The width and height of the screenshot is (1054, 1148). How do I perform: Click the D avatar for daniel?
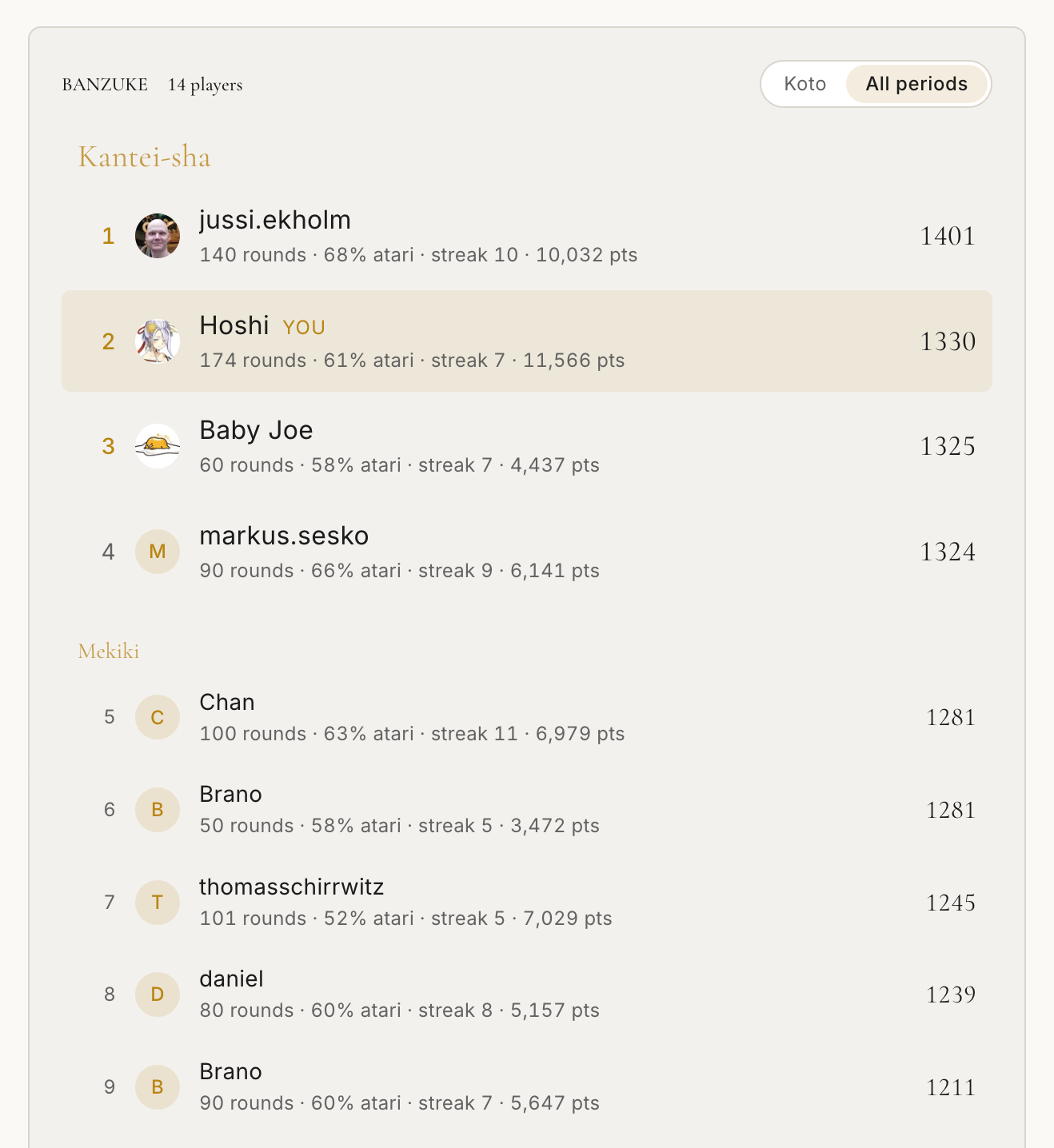(158, 995)
